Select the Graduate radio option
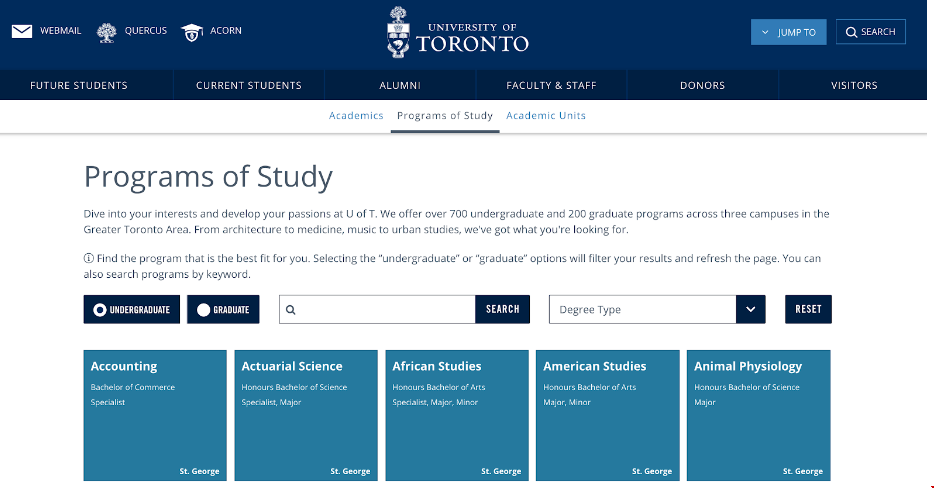This screenshot has width=934, height=488. [x=204, y=310]
